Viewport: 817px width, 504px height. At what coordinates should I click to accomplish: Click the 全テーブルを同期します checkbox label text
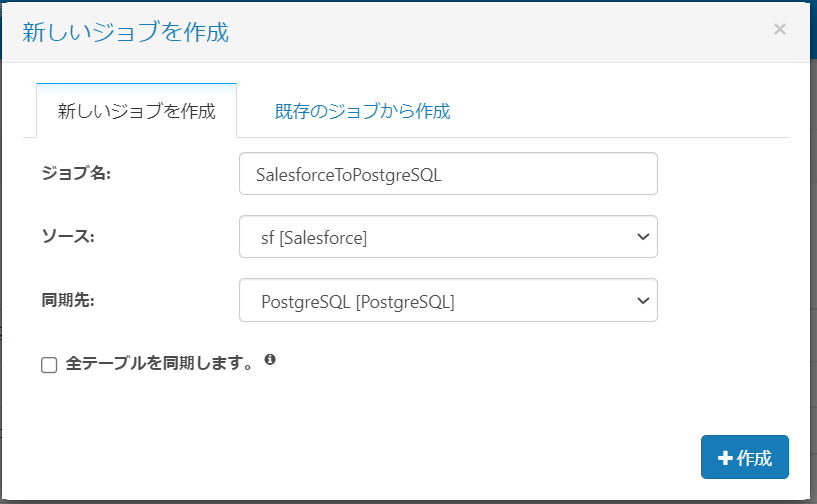pos(158,364)
